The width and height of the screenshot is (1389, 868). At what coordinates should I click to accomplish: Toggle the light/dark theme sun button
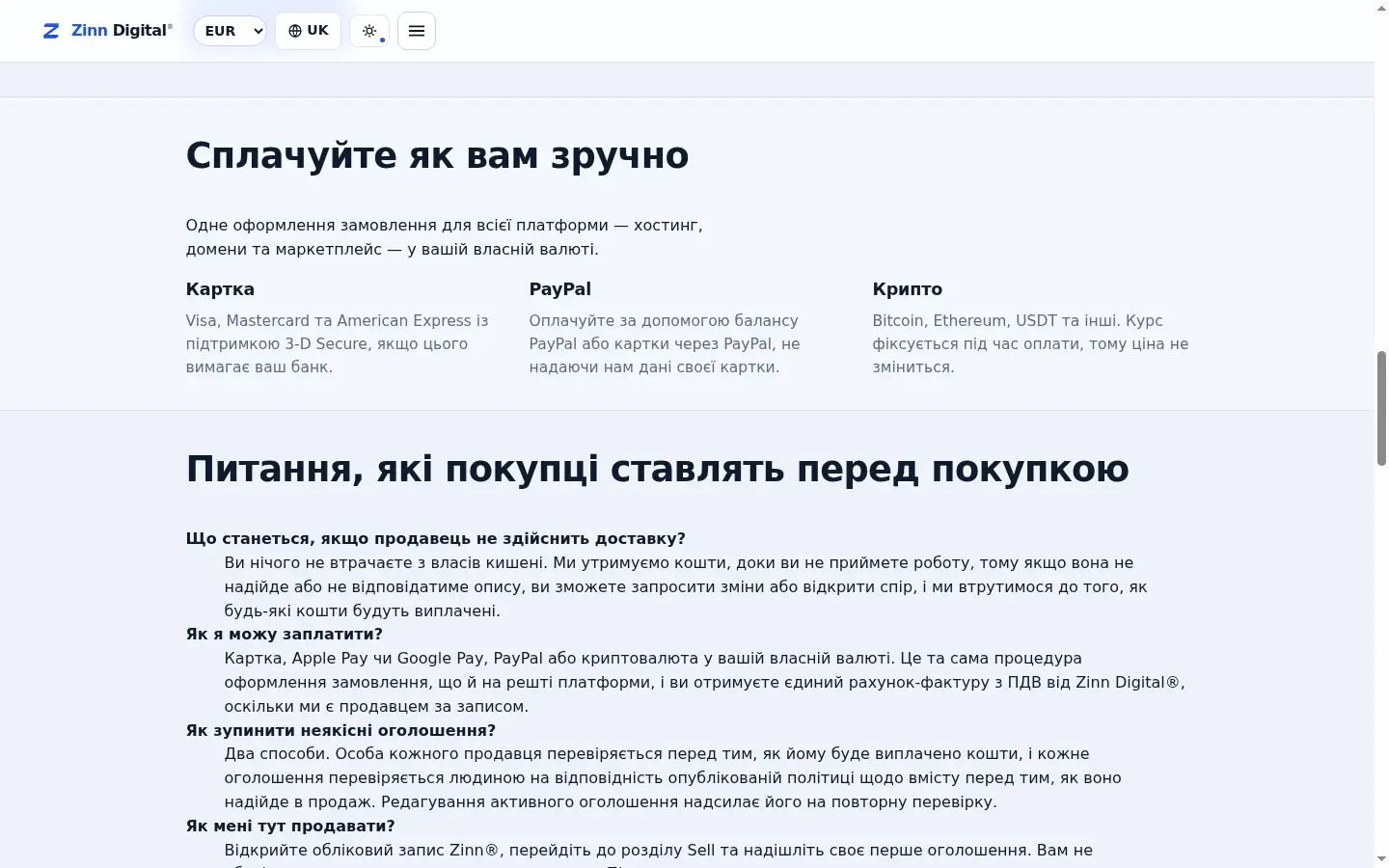pos(369,31)
